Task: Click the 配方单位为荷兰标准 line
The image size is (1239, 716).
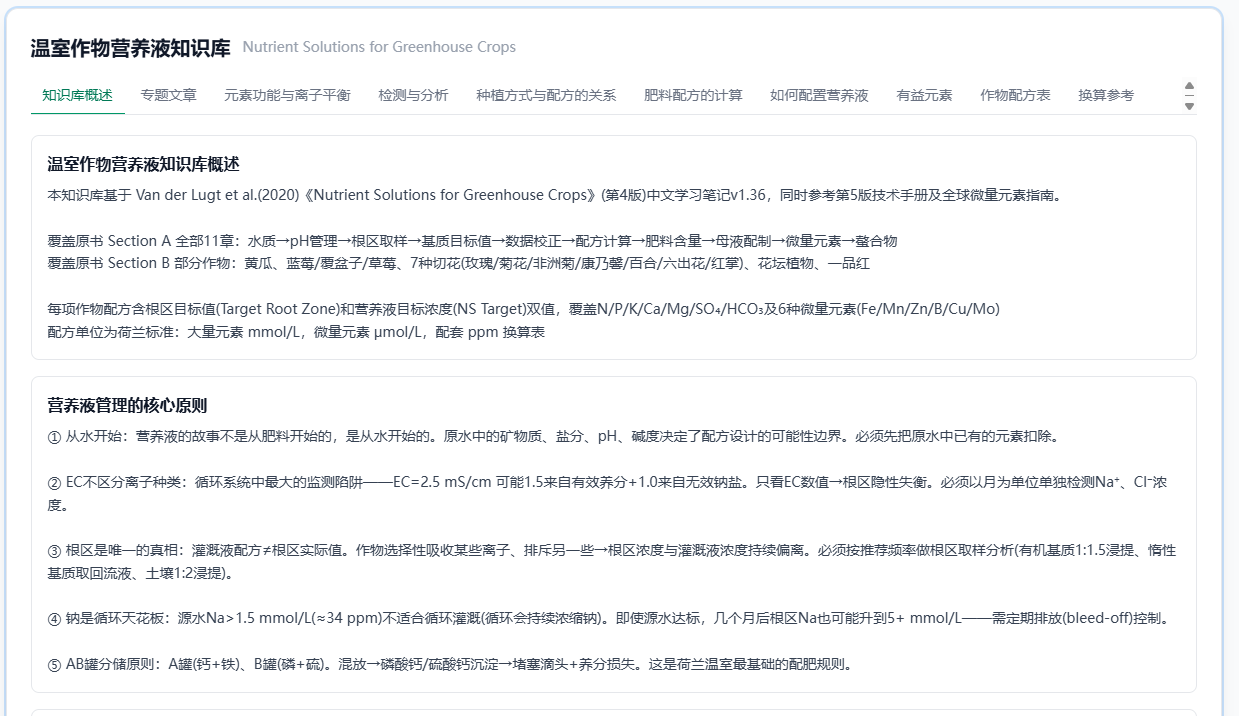Action: click(296, 332)
